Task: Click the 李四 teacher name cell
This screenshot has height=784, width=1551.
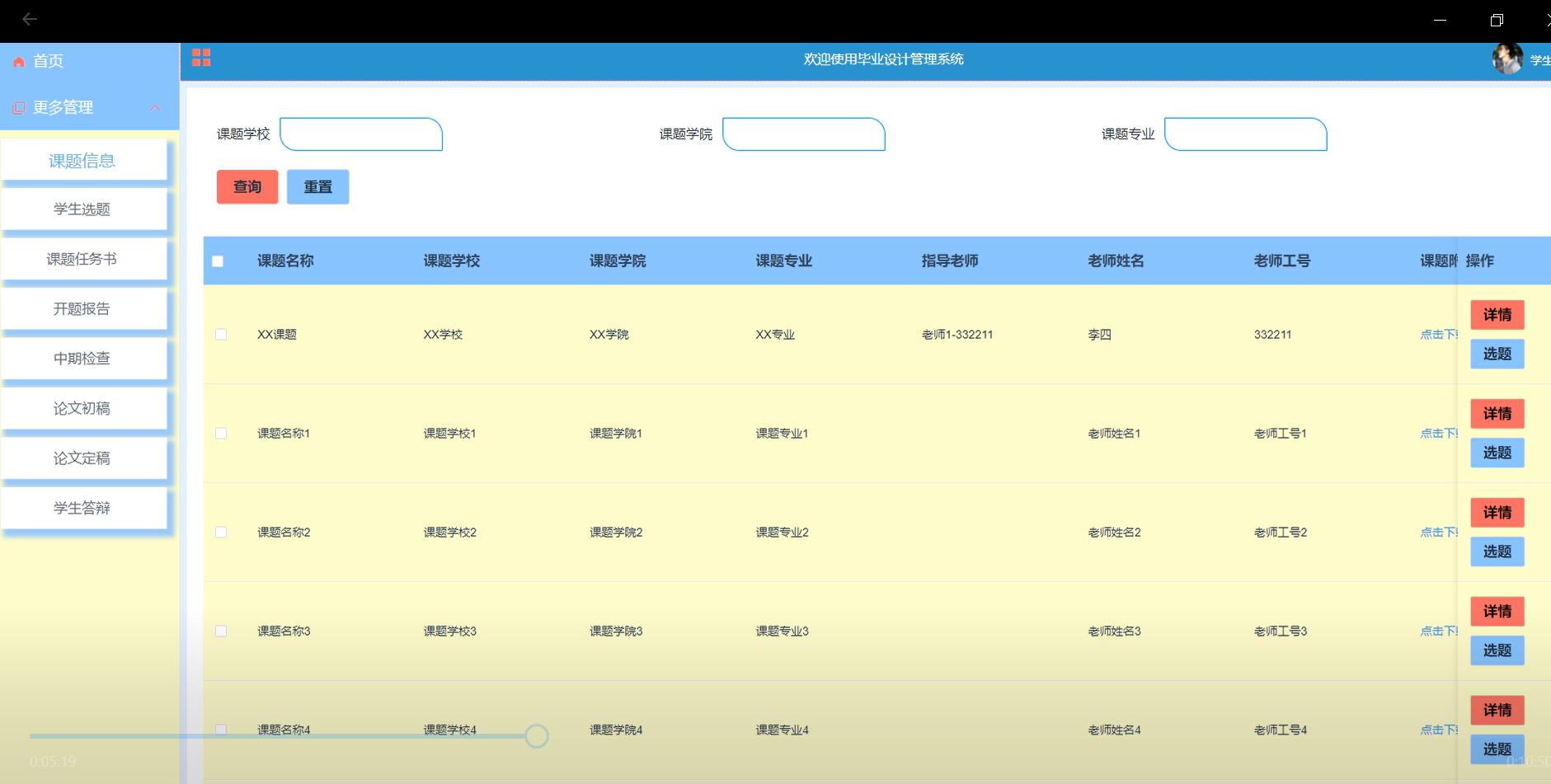Action: 1100,335
